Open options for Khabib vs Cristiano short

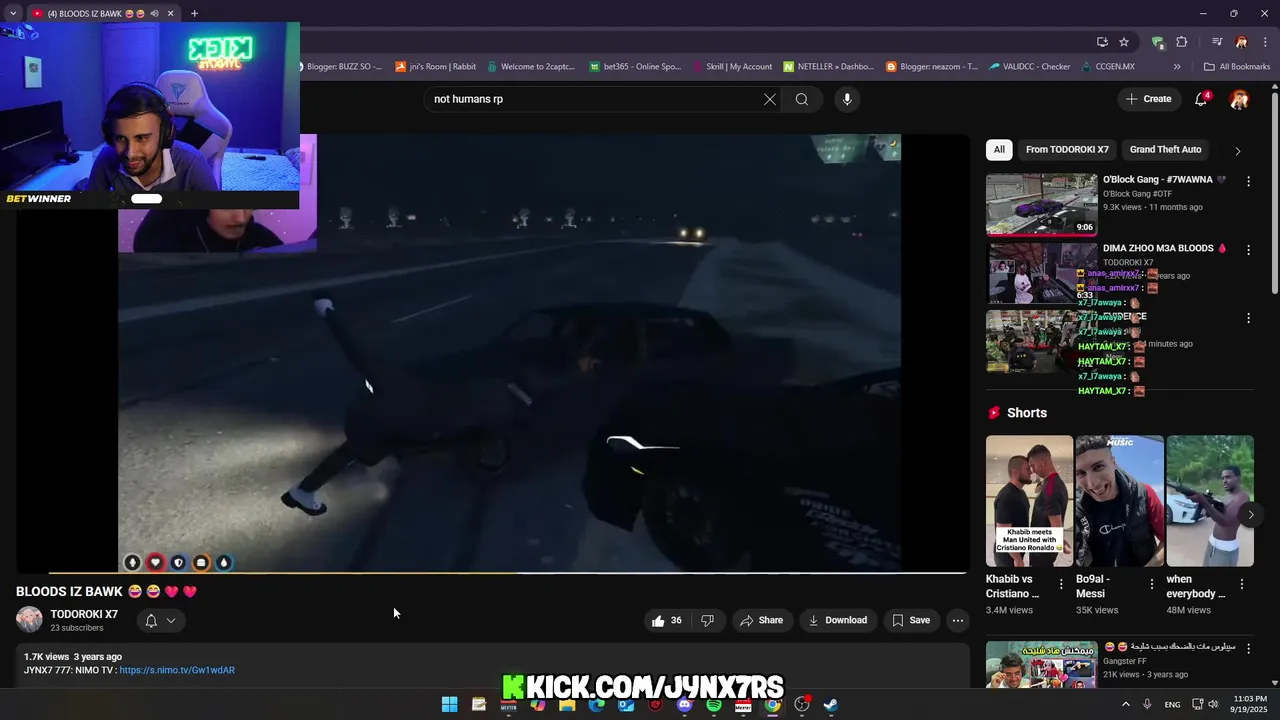pos(1061,584)
